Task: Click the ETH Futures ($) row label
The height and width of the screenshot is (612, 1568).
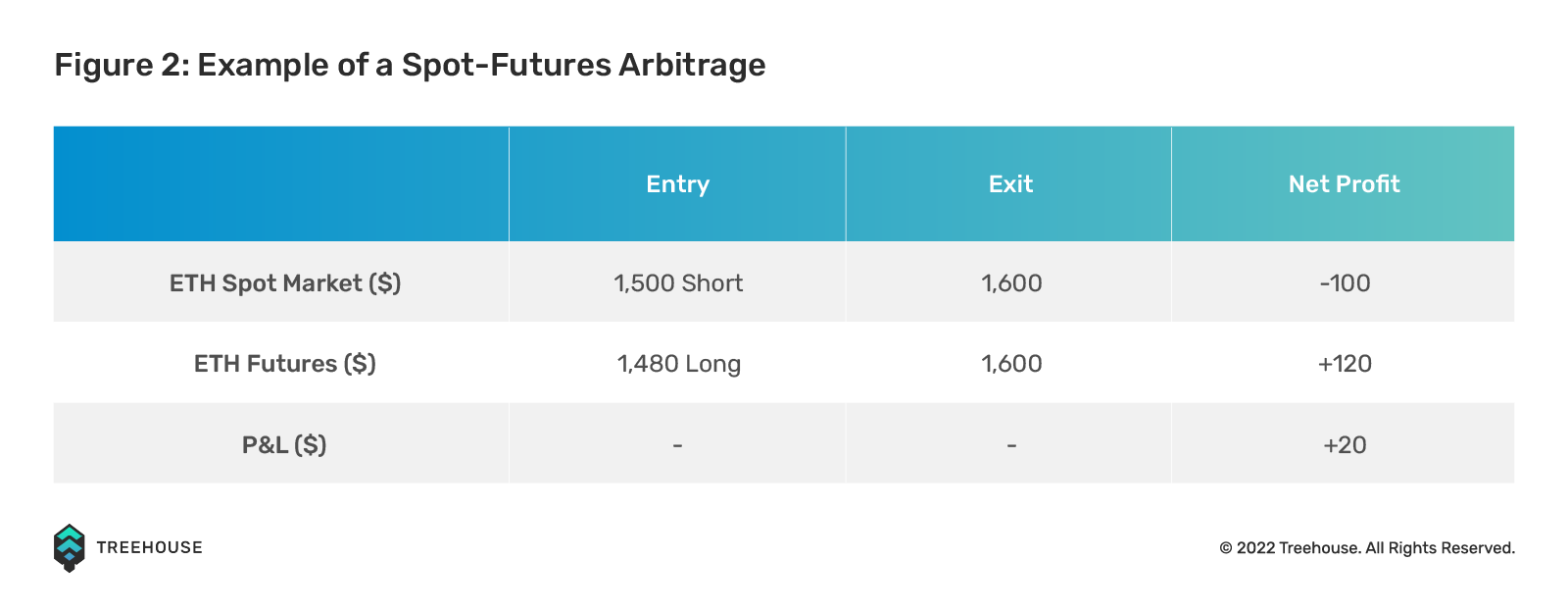Action: click(x=285, y=364)
